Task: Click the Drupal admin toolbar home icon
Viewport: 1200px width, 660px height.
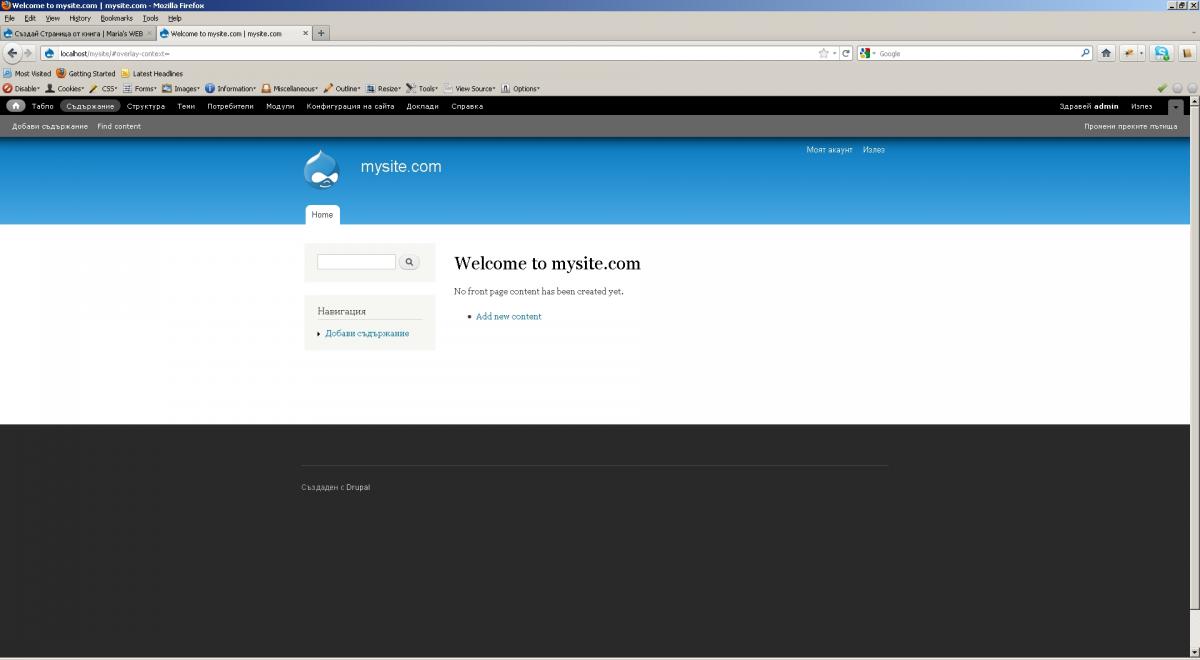Action: click(x=16, y=106)
